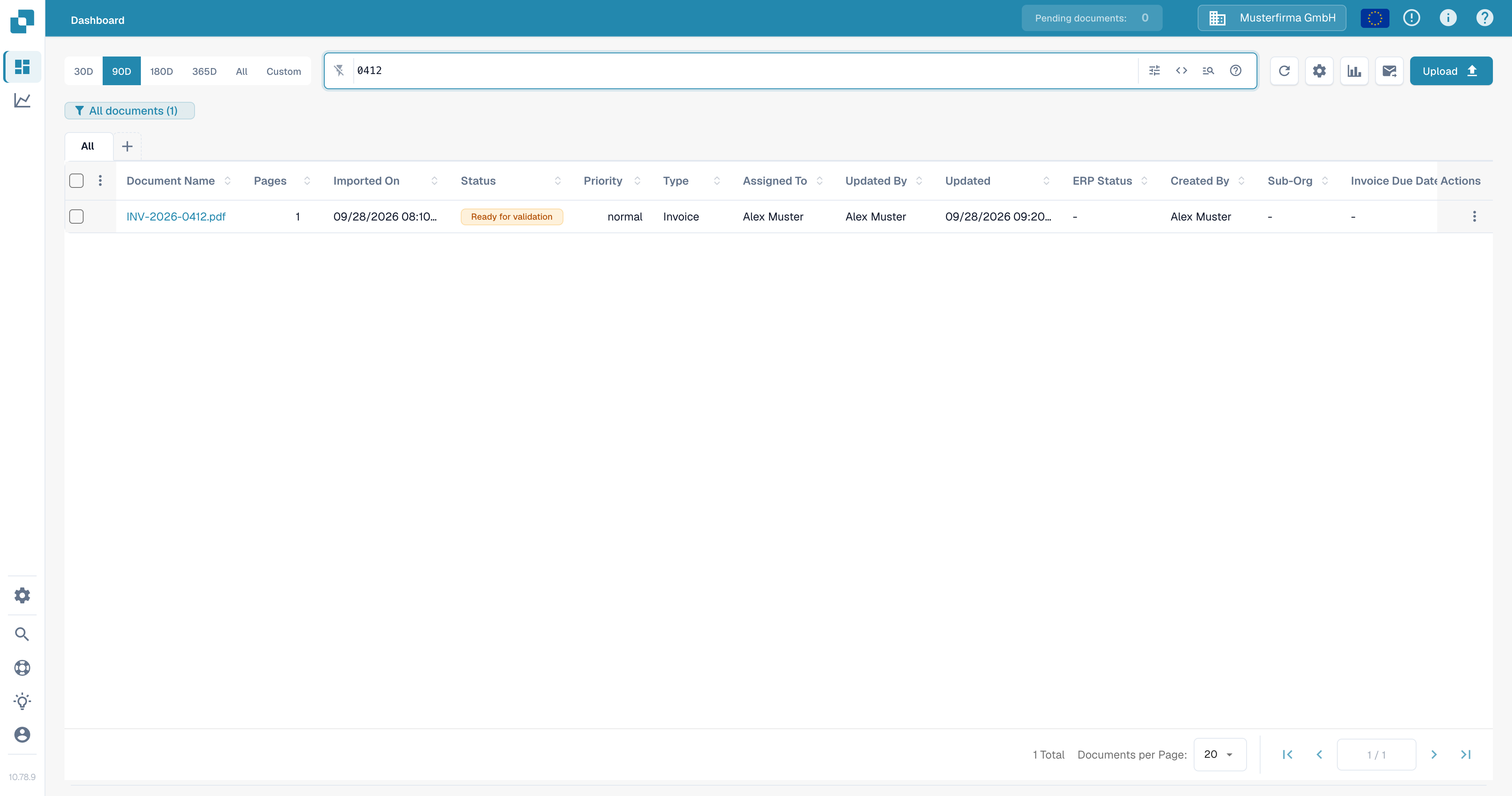This screenshot has height=796, width=1512.
Task: Open the alerts exclamation icon in header
Action: [x=1412, y=18]
